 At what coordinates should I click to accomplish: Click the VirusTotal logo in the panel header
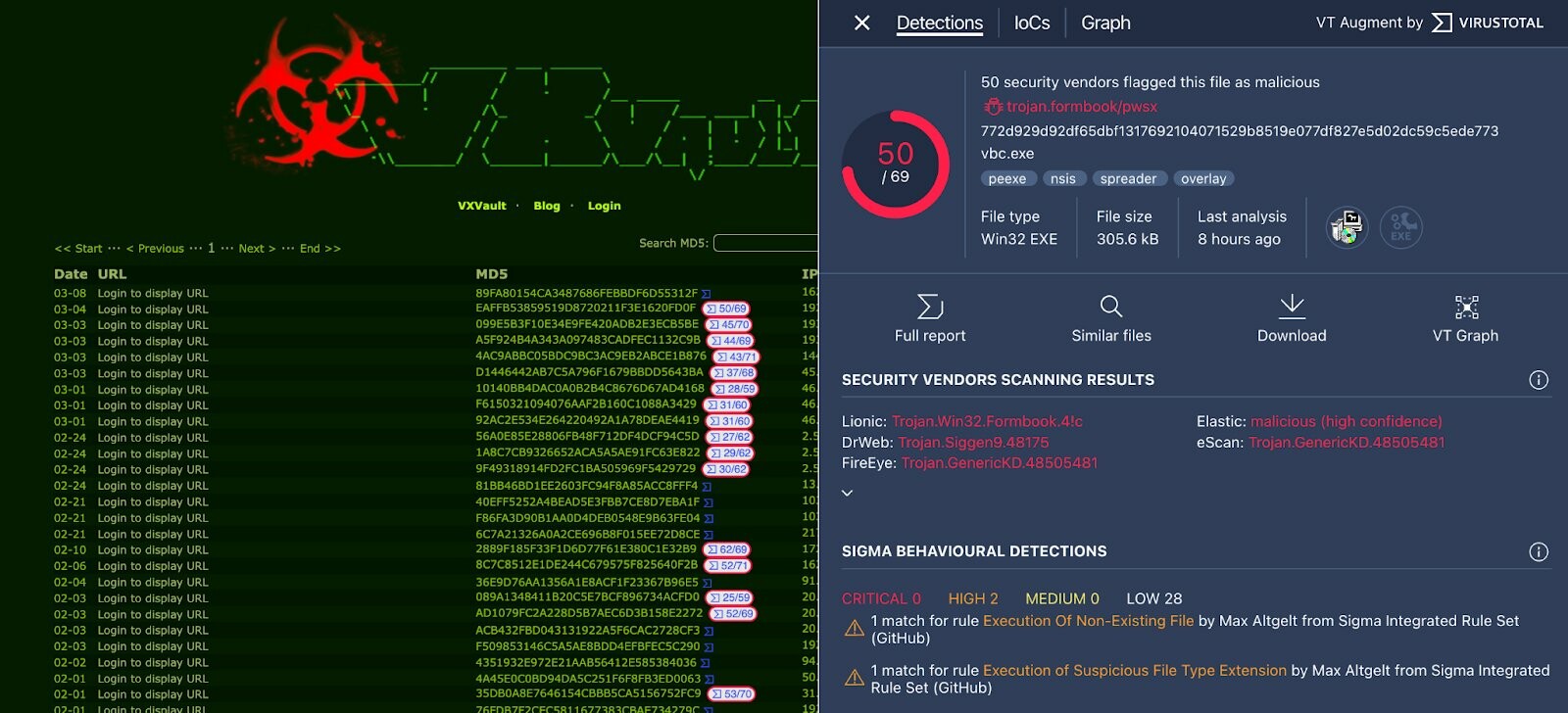(1488, 23)
